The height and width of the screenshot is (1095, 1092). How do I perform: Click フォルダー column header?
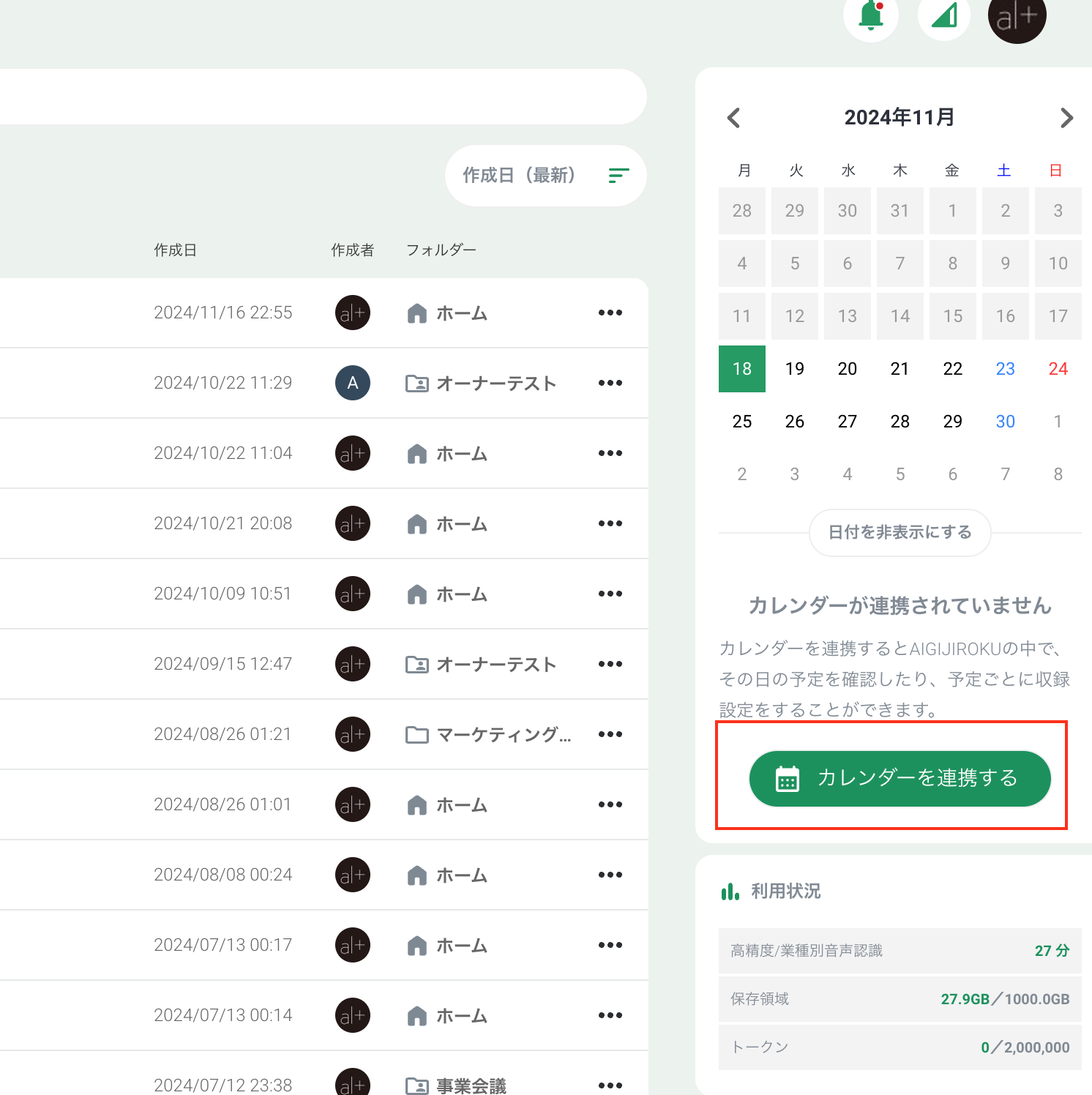point(441,250)
